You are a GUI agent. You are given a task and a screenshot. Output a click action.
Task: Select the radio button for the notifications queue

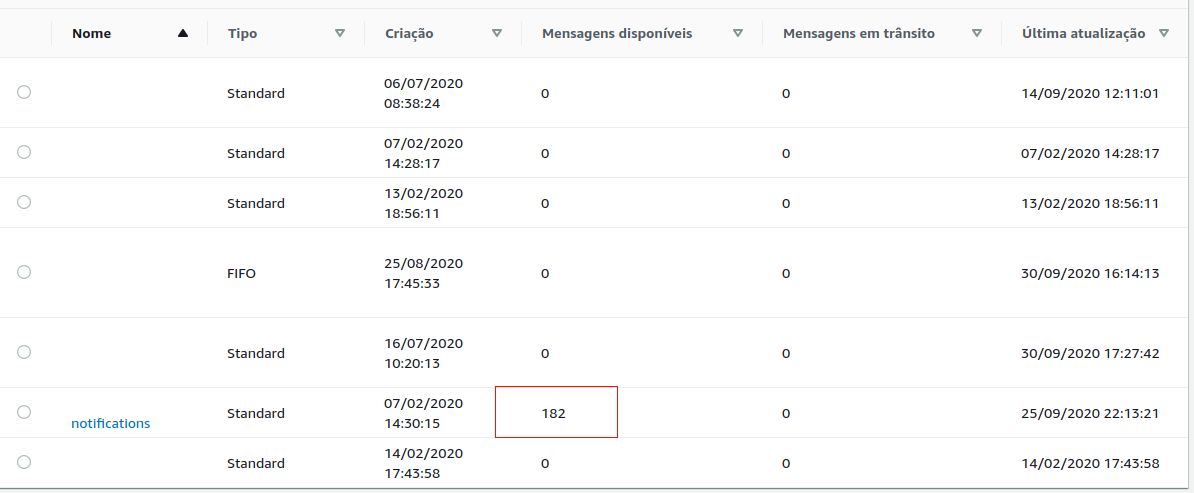point(24,412)
